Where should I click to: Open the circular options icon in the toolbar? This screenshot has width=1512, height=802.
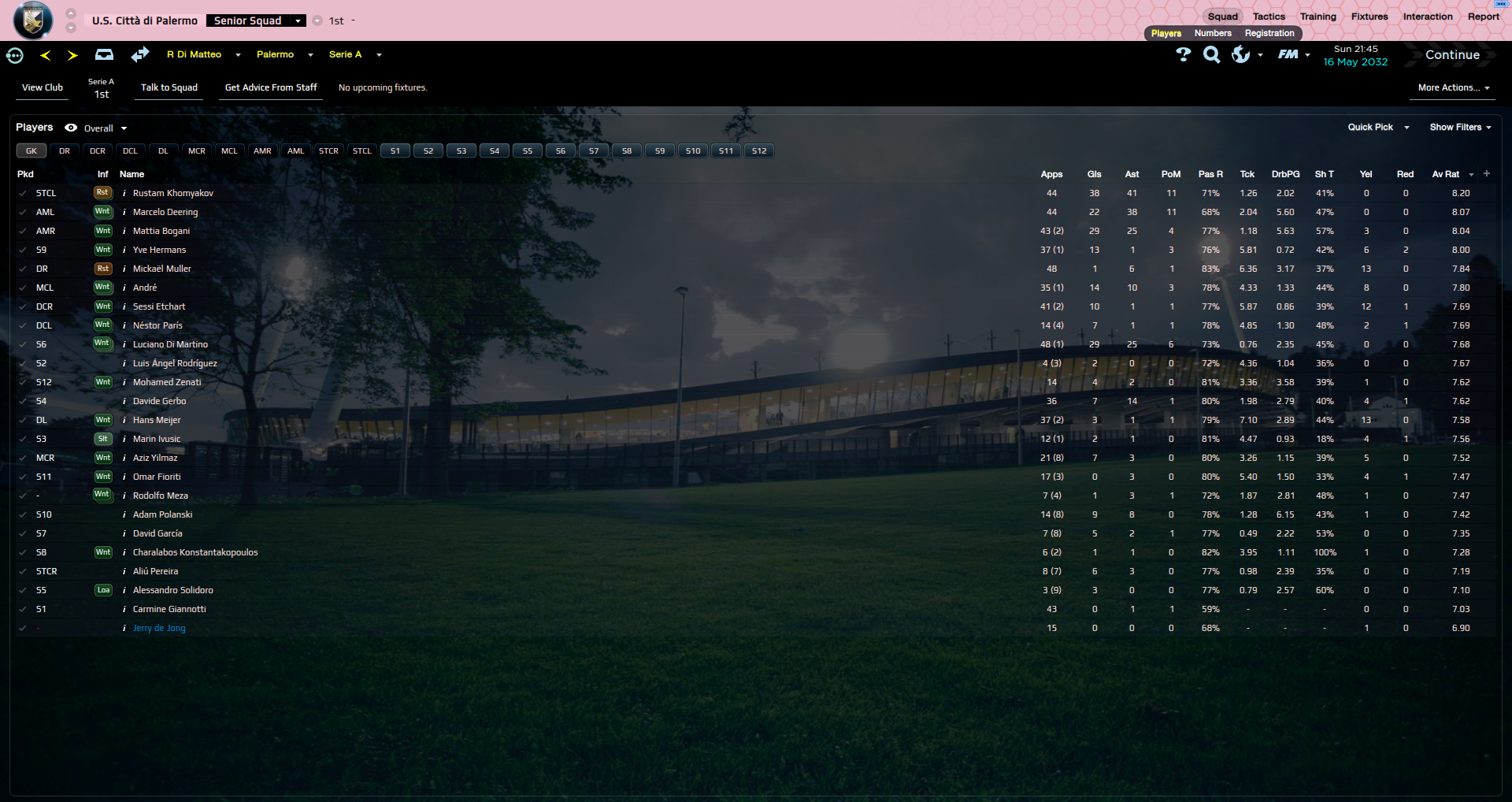(15, 55)
